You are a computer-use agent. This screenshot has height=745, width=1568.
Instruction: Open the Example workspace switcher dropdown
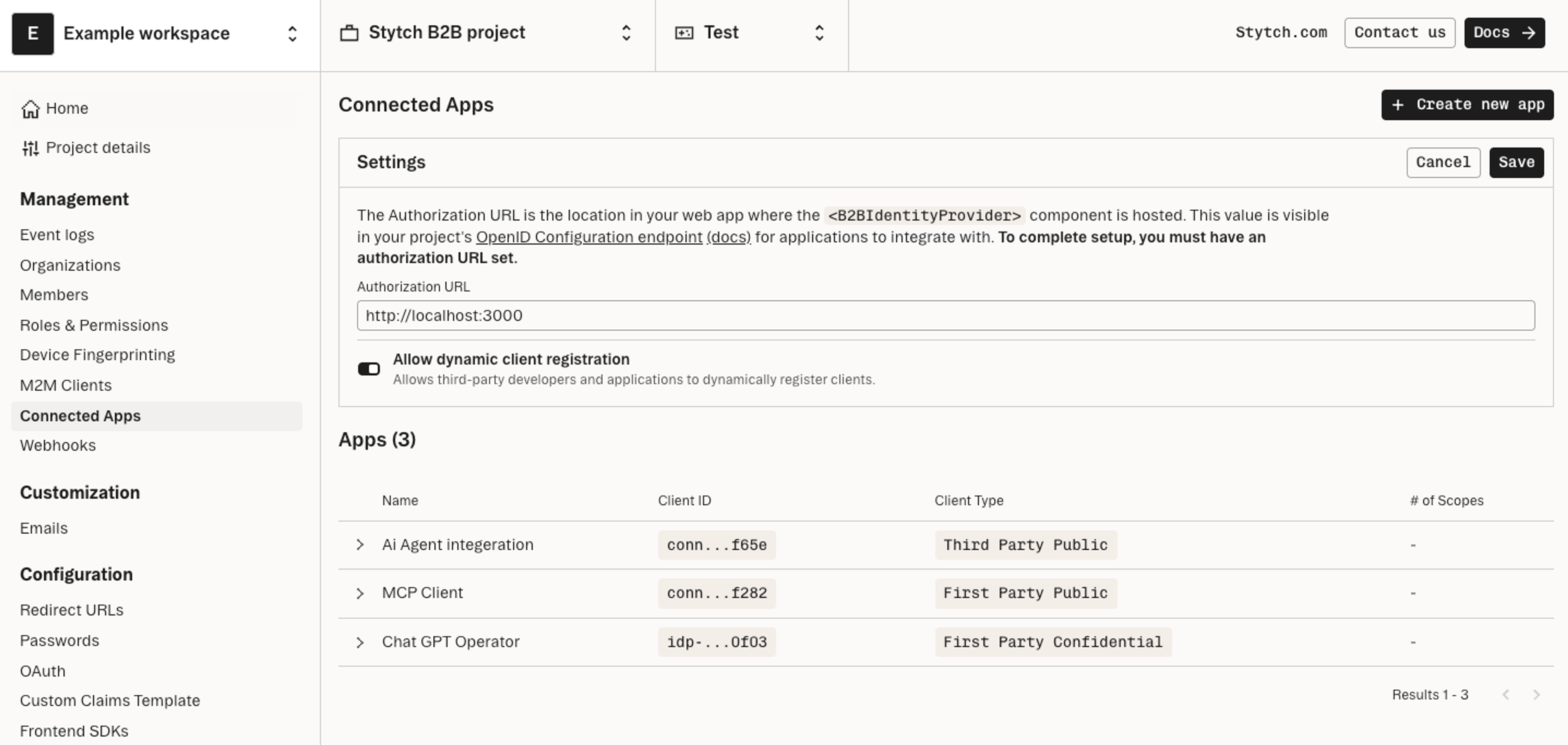tap(292, 33)
